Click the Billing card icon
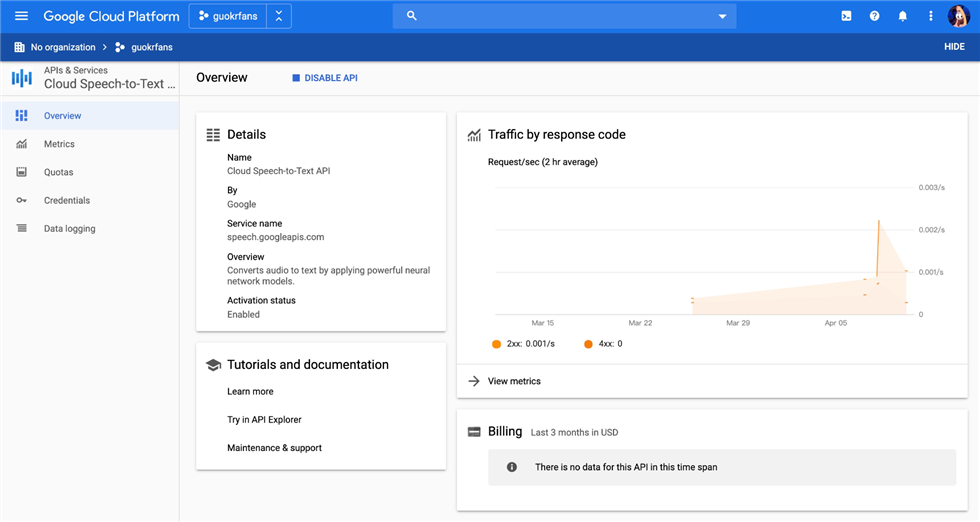 coord(474,432)
